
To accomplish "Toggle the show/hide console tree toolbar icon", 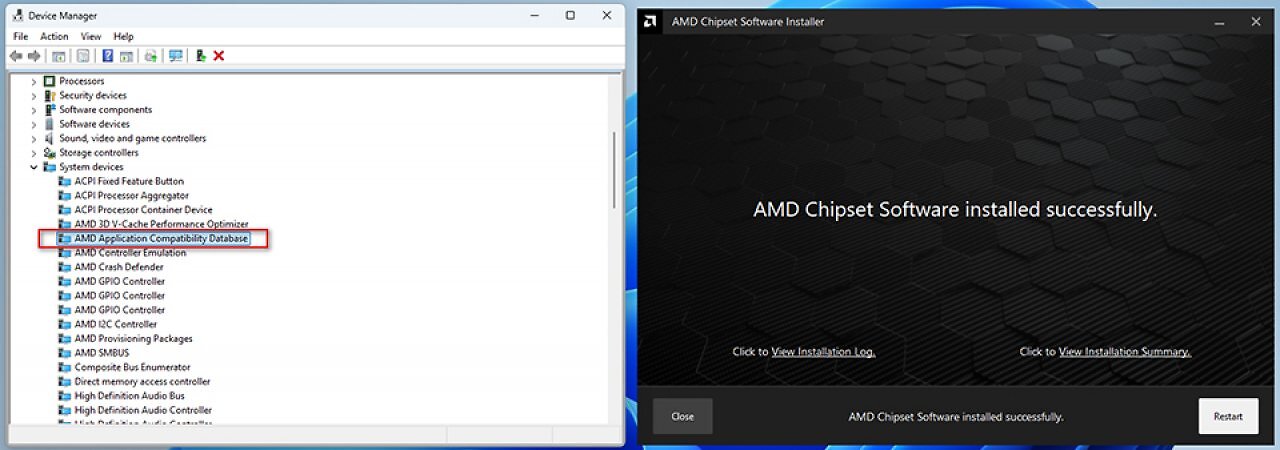I will click(x=59, y=56).
